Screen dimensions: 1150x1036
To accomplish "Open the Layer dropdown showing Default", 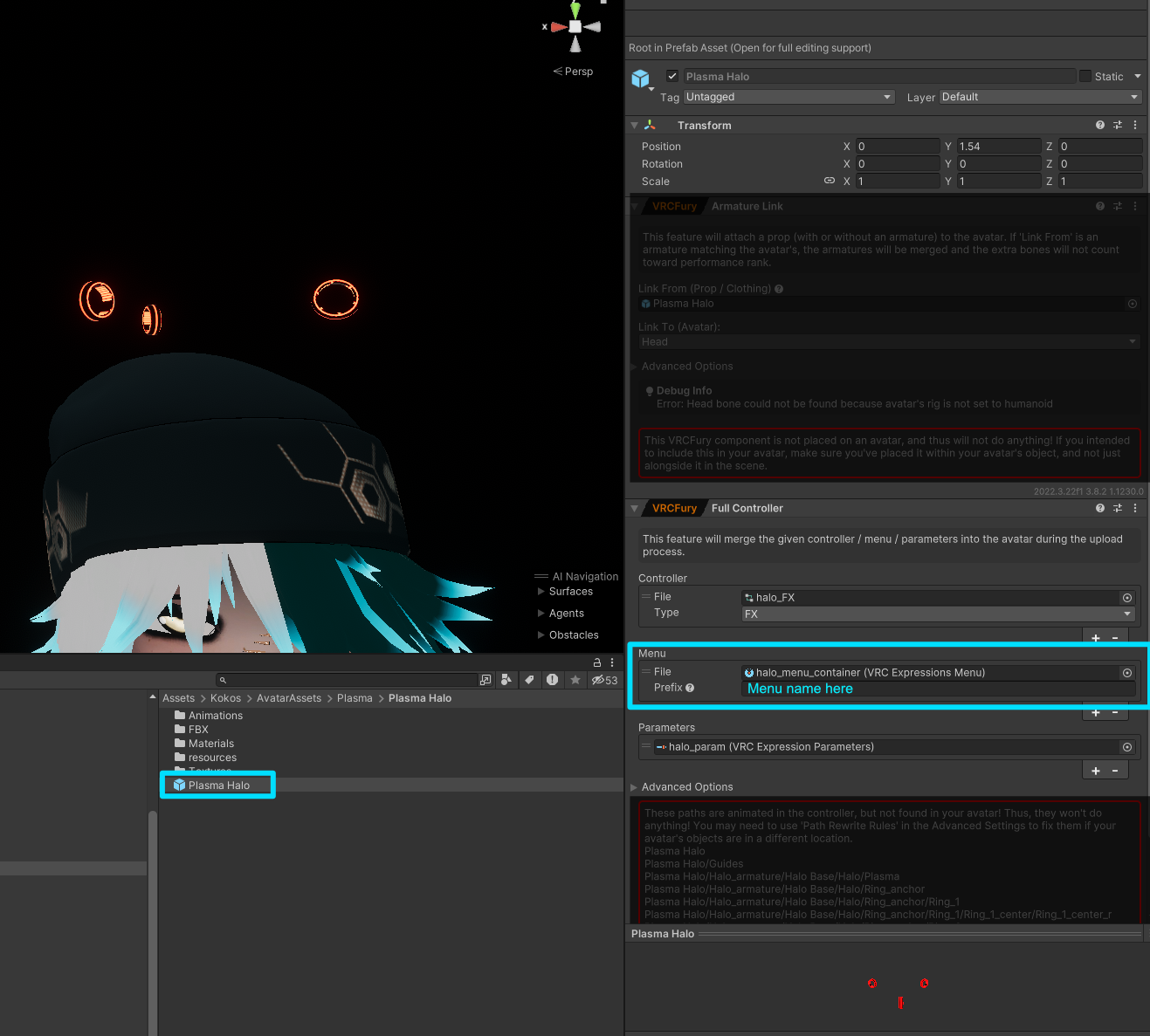I will coord(1040,97).
